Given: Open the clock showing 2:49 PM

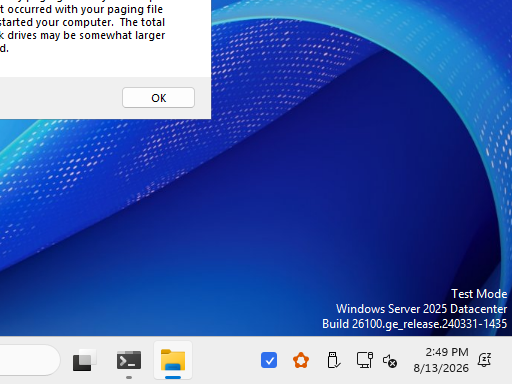Looking at the screenshot, I should click(441, 360).
